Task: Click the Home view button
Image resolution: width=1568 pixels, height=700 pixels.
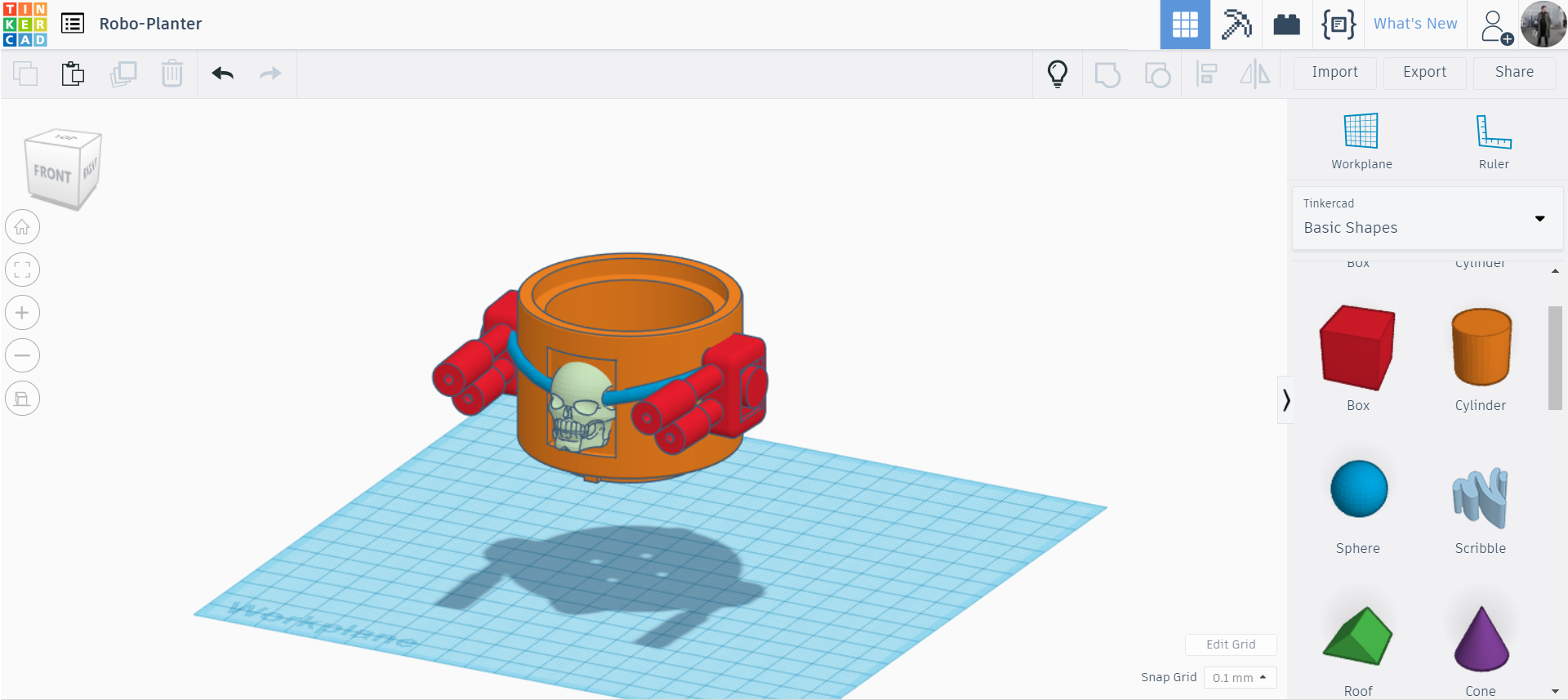Action: [22, 227]
